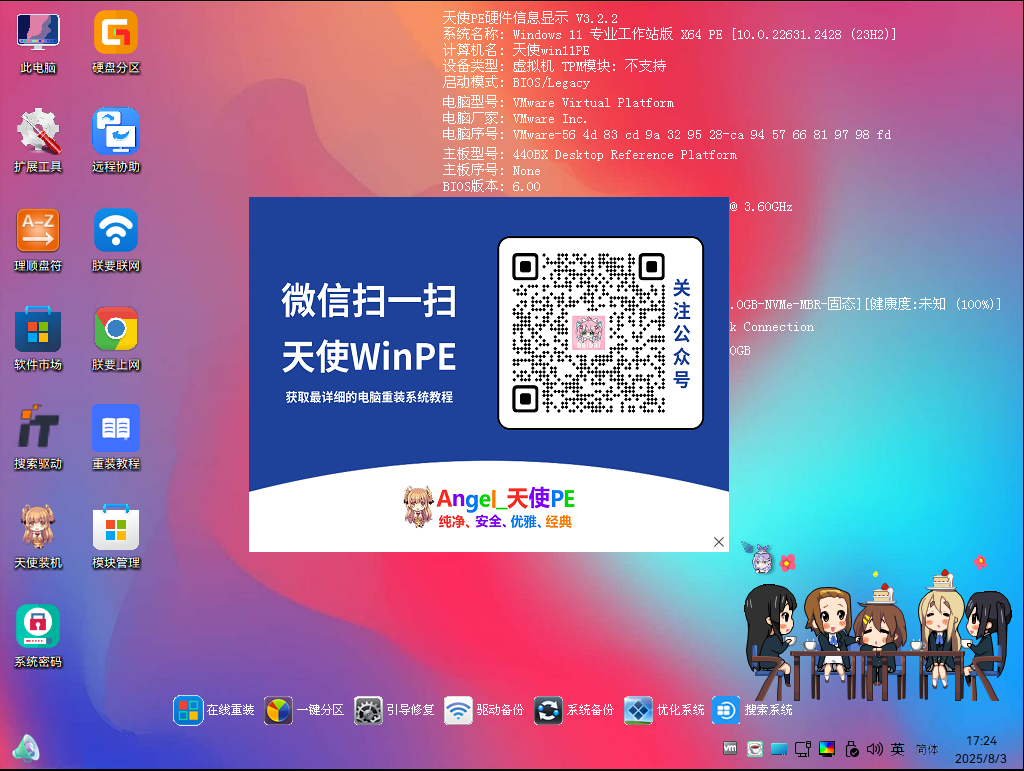Click the teacup tray icon
The height and width of the screenshot is (771, 1024).
coord(754,749)
